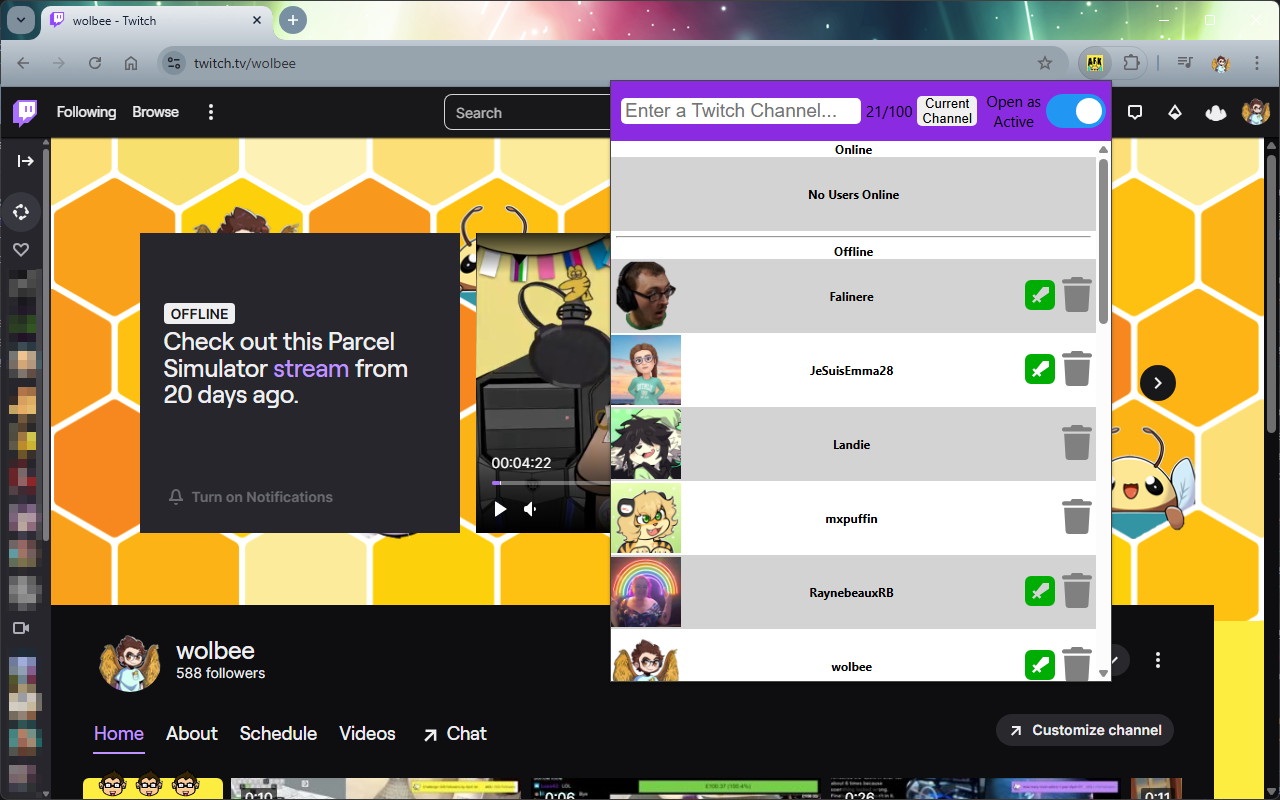The width and height of the screenshot is (1280, 800).
Task: Open the channel options three-dot menu
Action: (x=1158, y=660)
